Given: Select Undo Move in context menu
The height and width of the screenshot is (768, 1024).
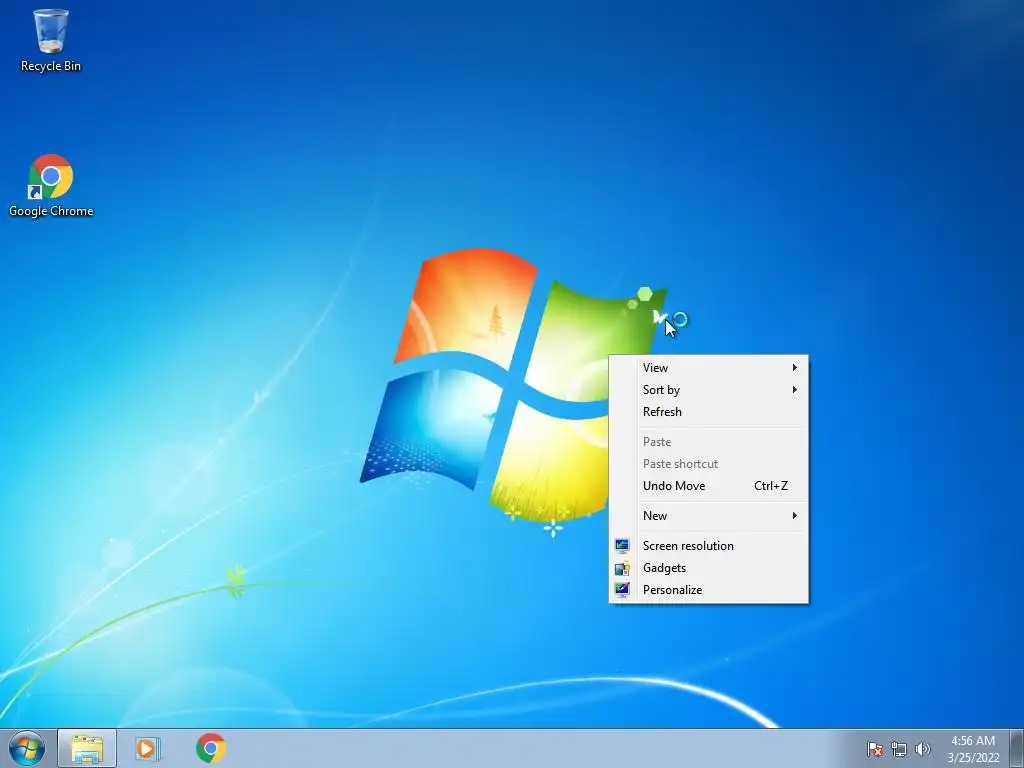Looking at the screenshot, I should pyautogui.click(x=709, y=486).
